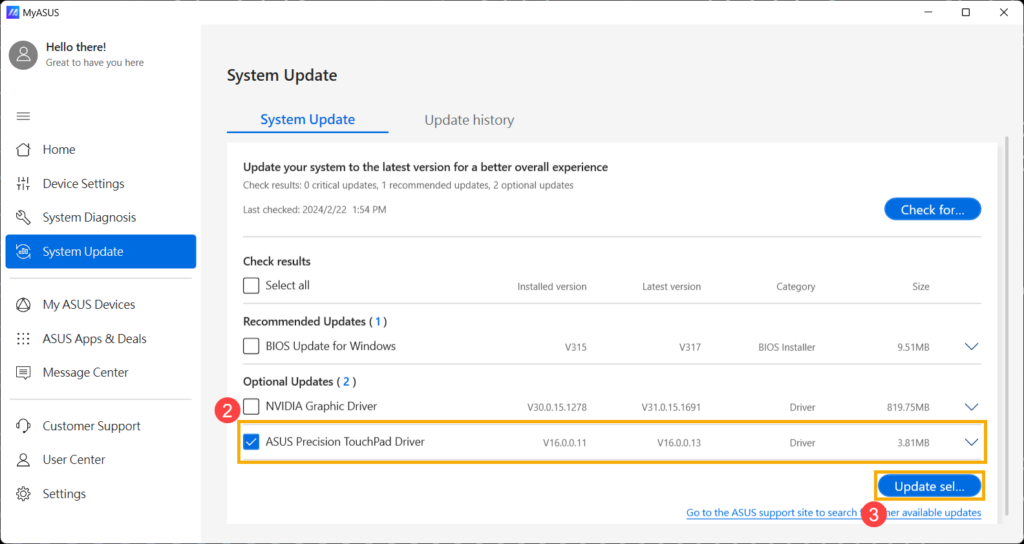Click the Recommended Updates heading
Viewport: 1024px width, 544px height.
click(x=315, y=321)
